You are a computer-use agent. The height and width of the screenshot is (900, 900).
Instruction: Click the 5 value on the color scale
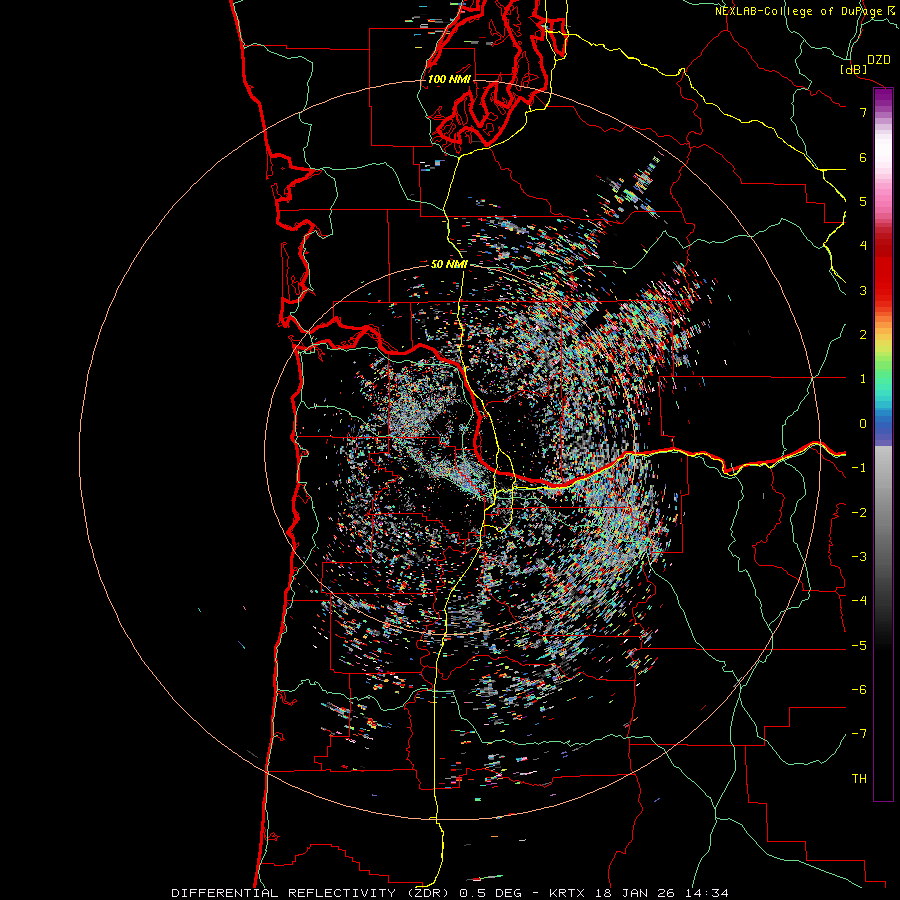point(863,201)
